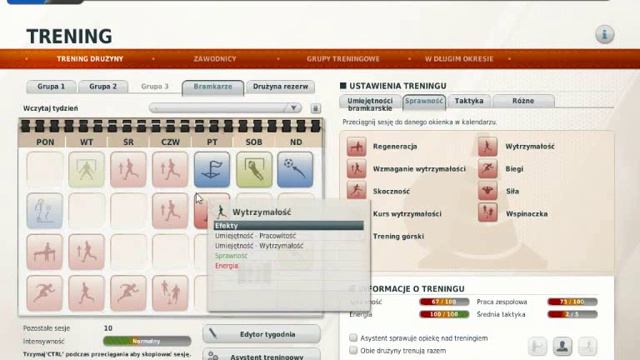The height and width of the screenshot is (360, 640).
Task: Click Tuesday's endurance session in bottom row
Action: pyautogui.click(x=87, y=293)
